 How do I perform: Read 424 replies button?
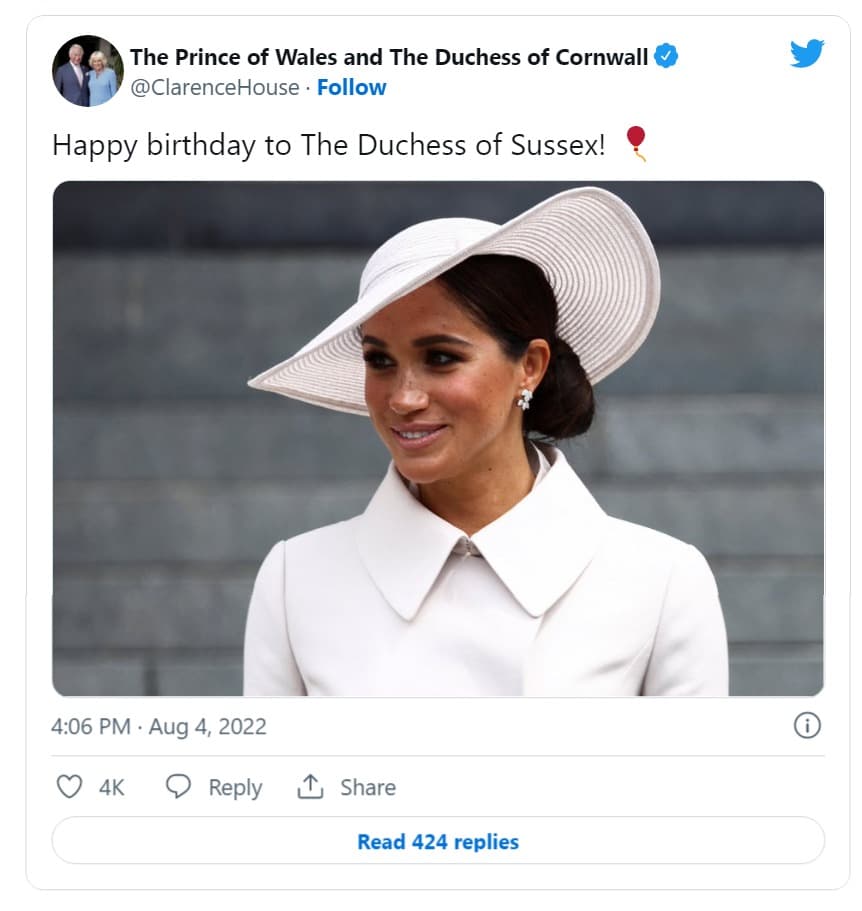coord(438,841)
